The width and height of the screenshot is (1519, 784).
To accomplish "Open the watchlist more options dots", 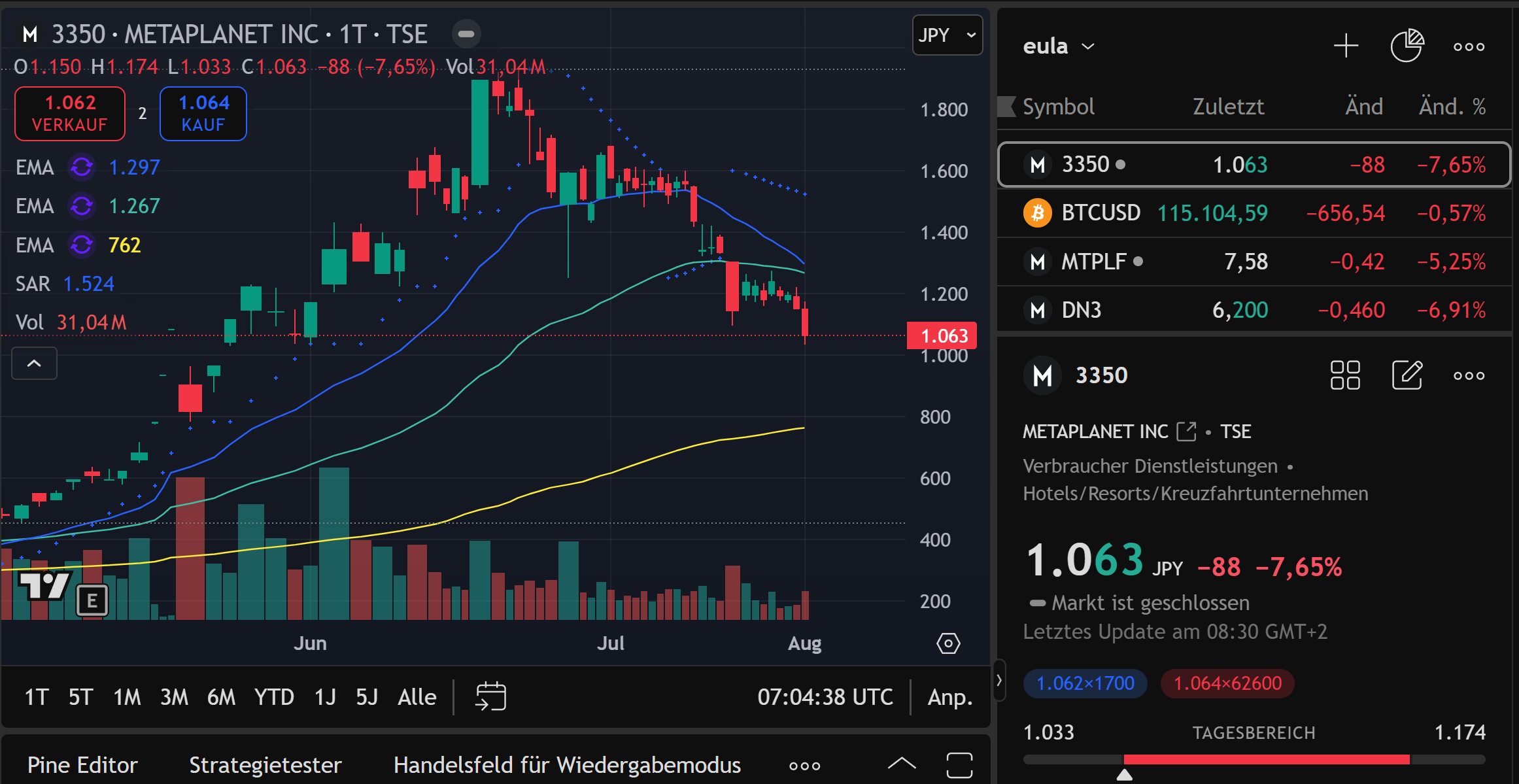I will coord(1469,47).
